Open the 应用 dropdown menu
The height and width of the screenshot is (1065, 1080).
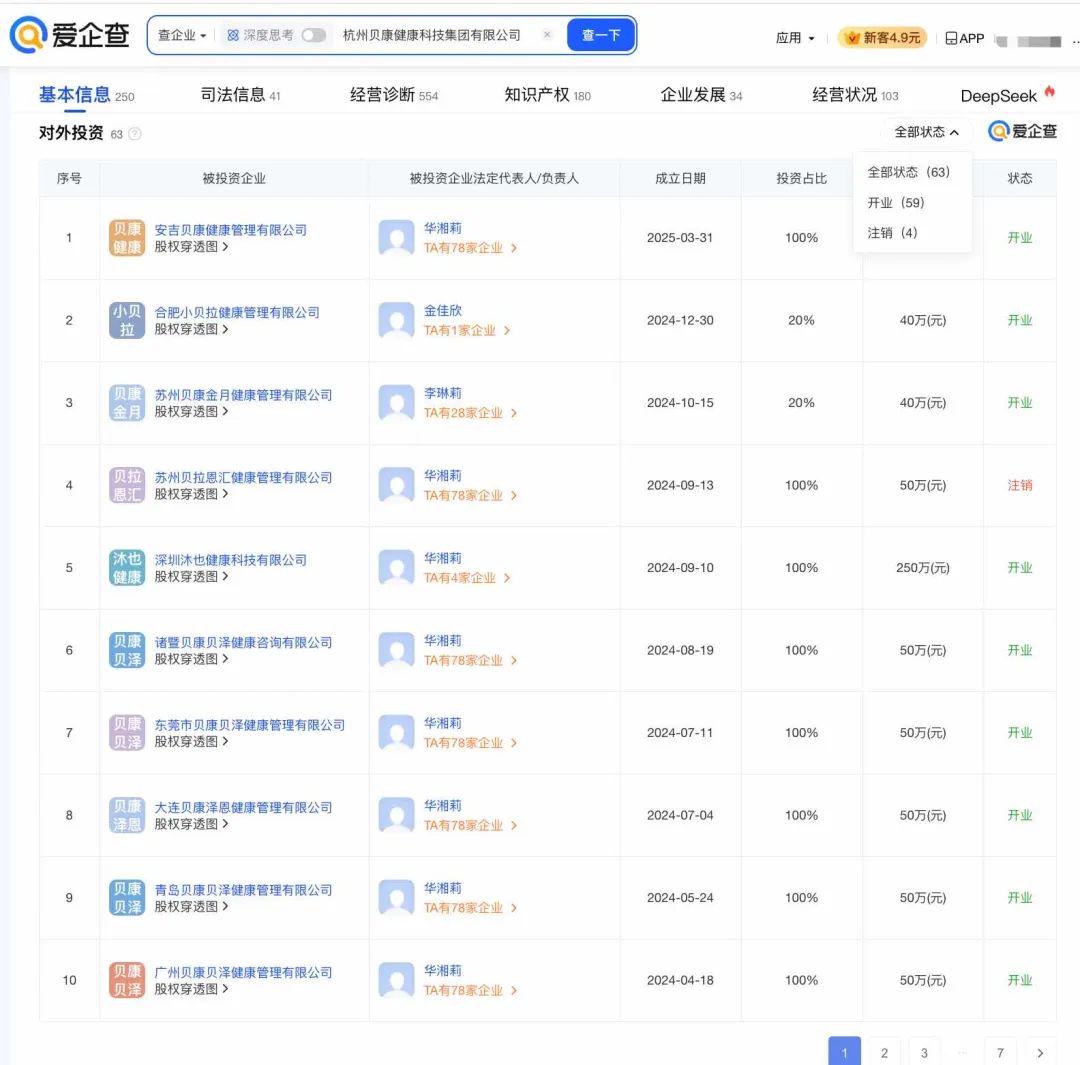[795, 38]
